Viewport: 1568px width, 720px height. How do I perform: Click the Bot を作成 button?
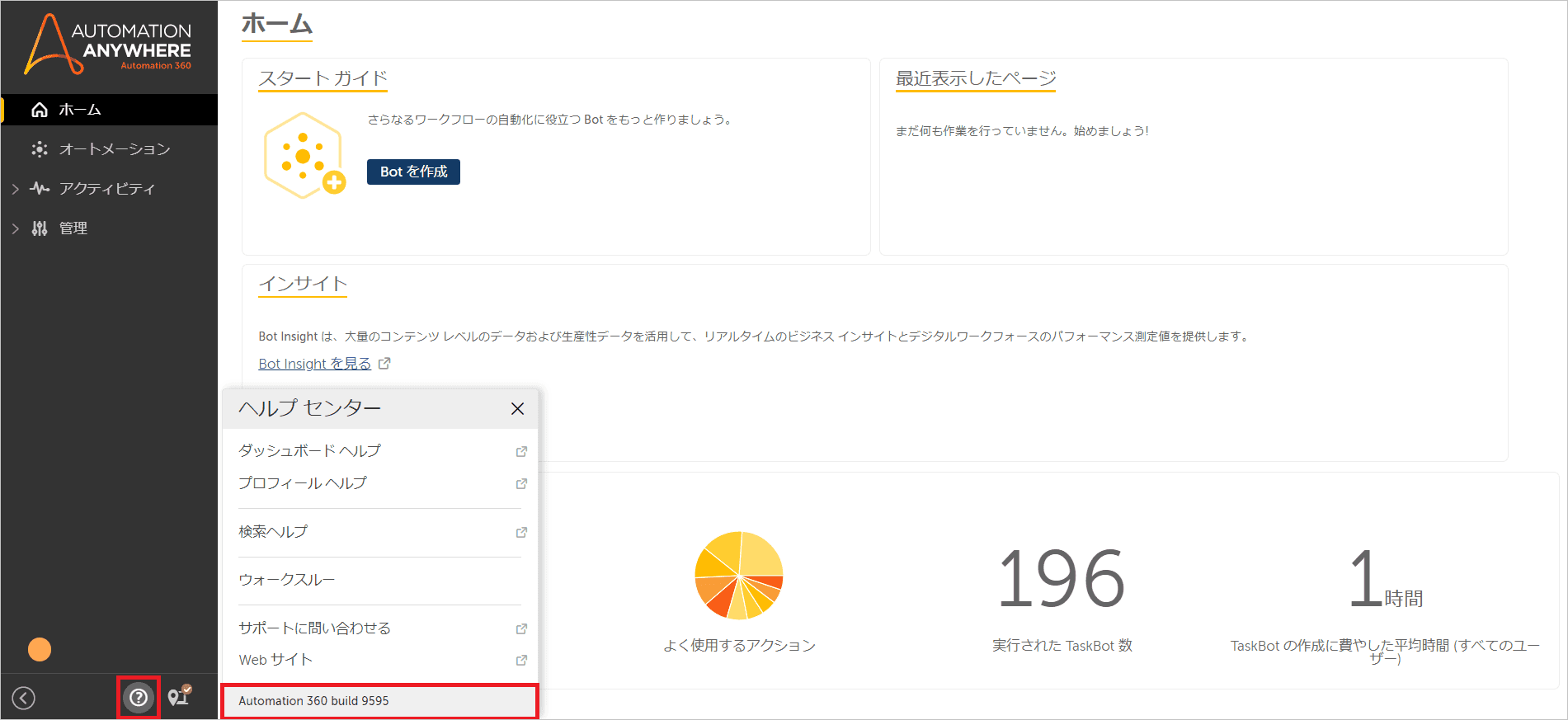[413, 172]
